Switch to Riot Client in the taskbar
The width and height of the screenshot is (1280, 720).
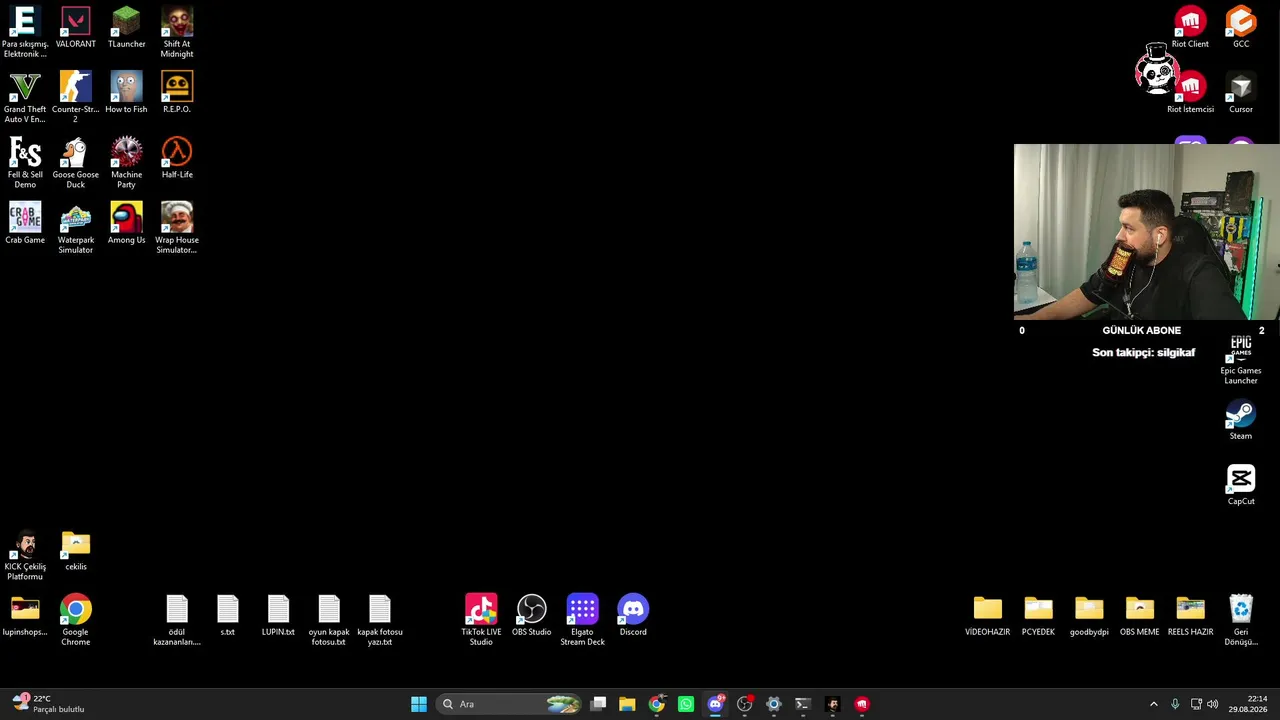[x=862, y=704]
